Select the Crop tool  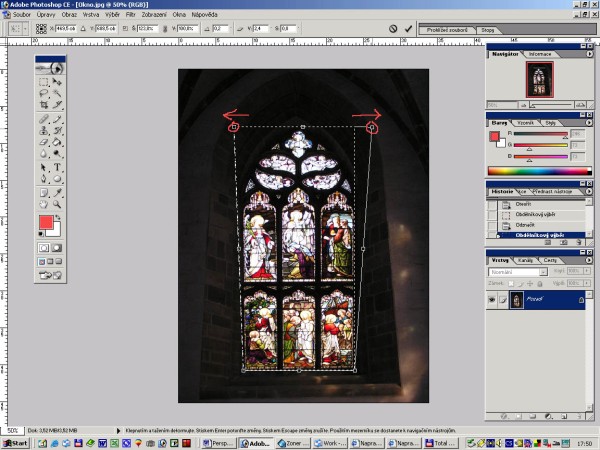coord(44,105)
